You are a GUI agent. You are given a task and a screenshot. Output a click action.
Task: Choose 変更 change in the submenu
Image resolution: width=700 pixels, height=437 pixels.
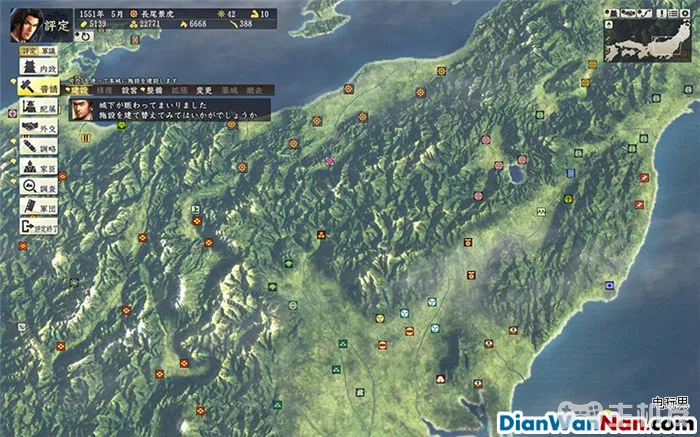[x=204, y=90]
